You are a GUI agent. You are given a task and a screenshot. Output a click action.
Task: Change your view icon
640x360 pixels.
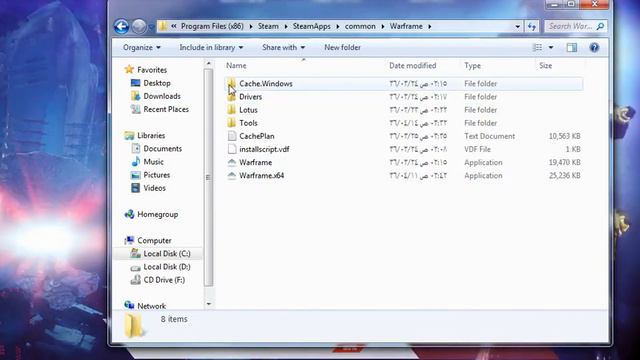[538, 47]
